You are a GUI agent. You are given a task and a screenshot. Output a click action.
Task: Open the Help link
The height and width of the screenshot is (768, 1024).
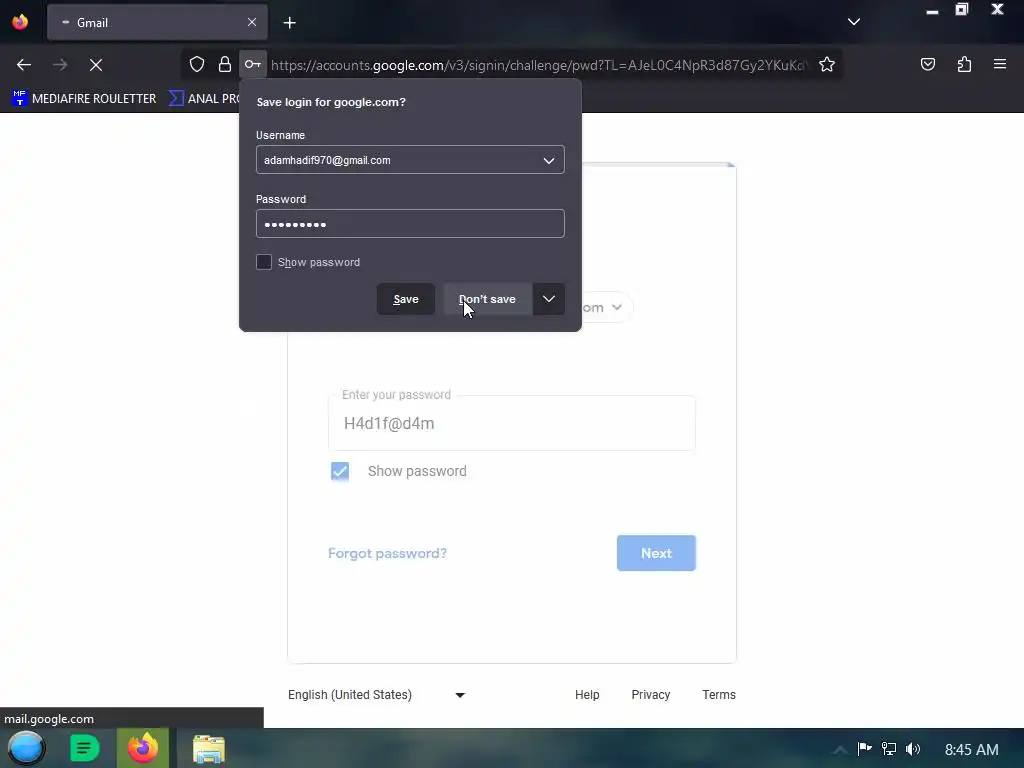[587, 695]
